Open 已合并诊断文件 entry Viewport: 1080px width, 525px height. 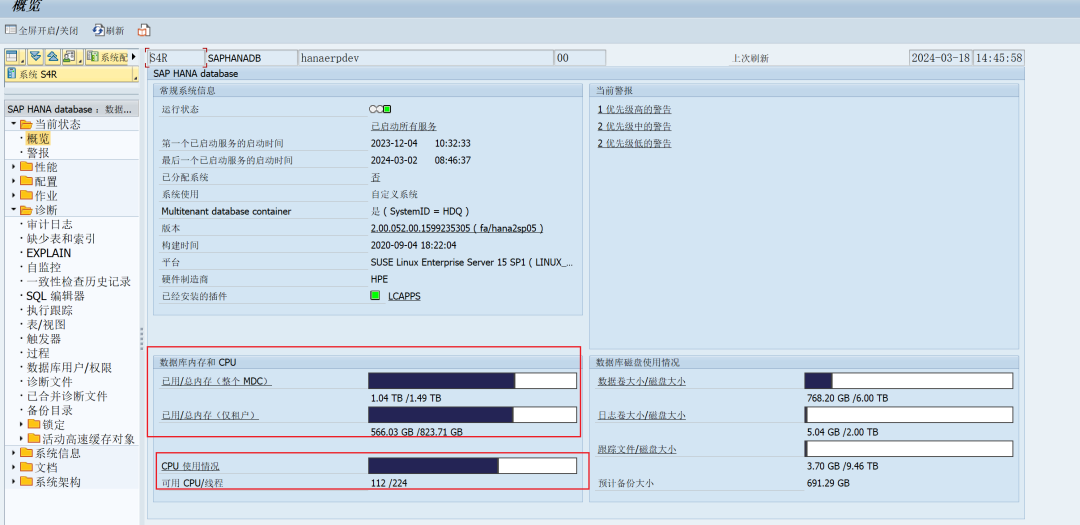tap(67, 396)
